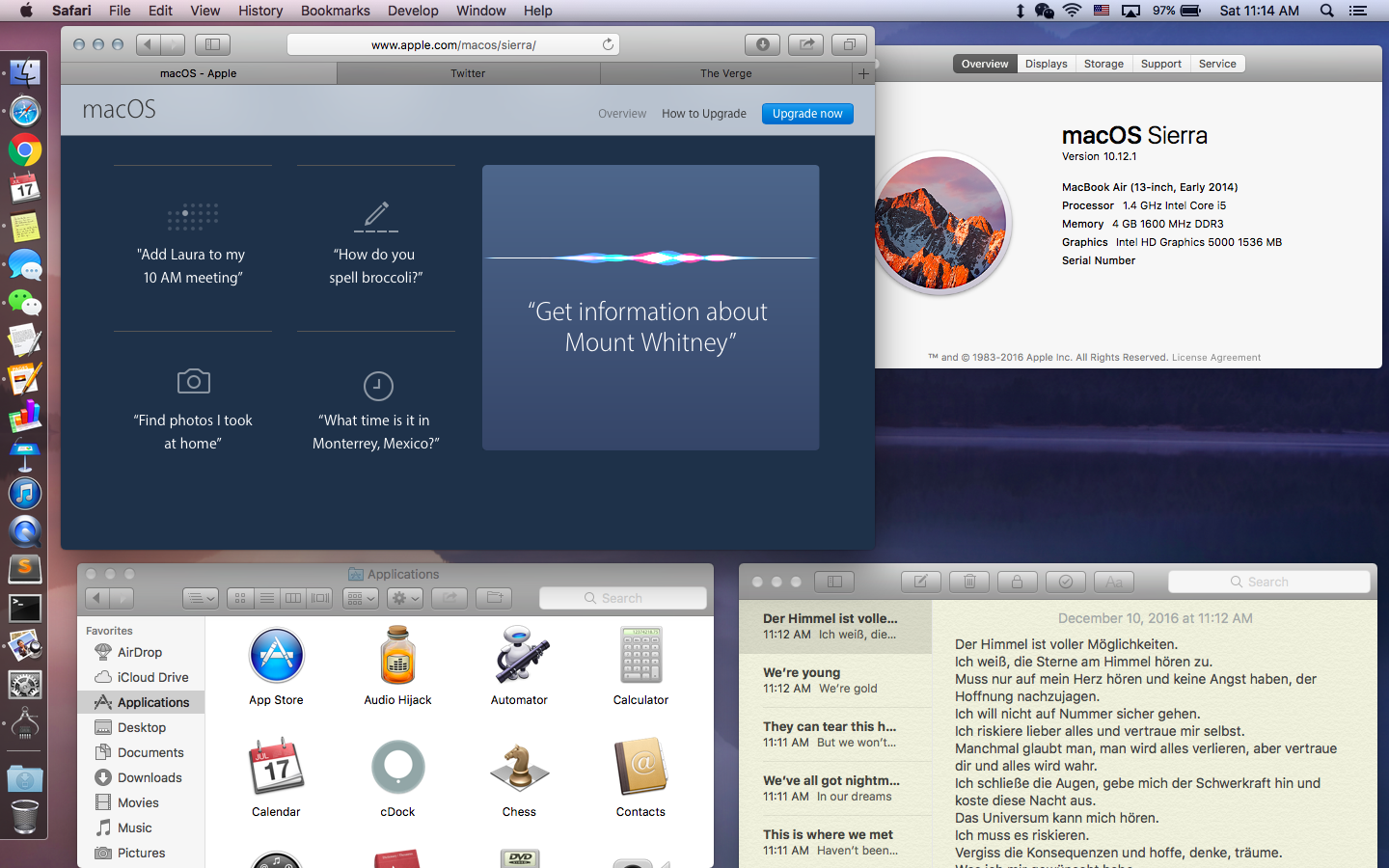Viewport: 1389px width, 868px height.
Task: Show Safari downloads
Action: click(762, 44)
